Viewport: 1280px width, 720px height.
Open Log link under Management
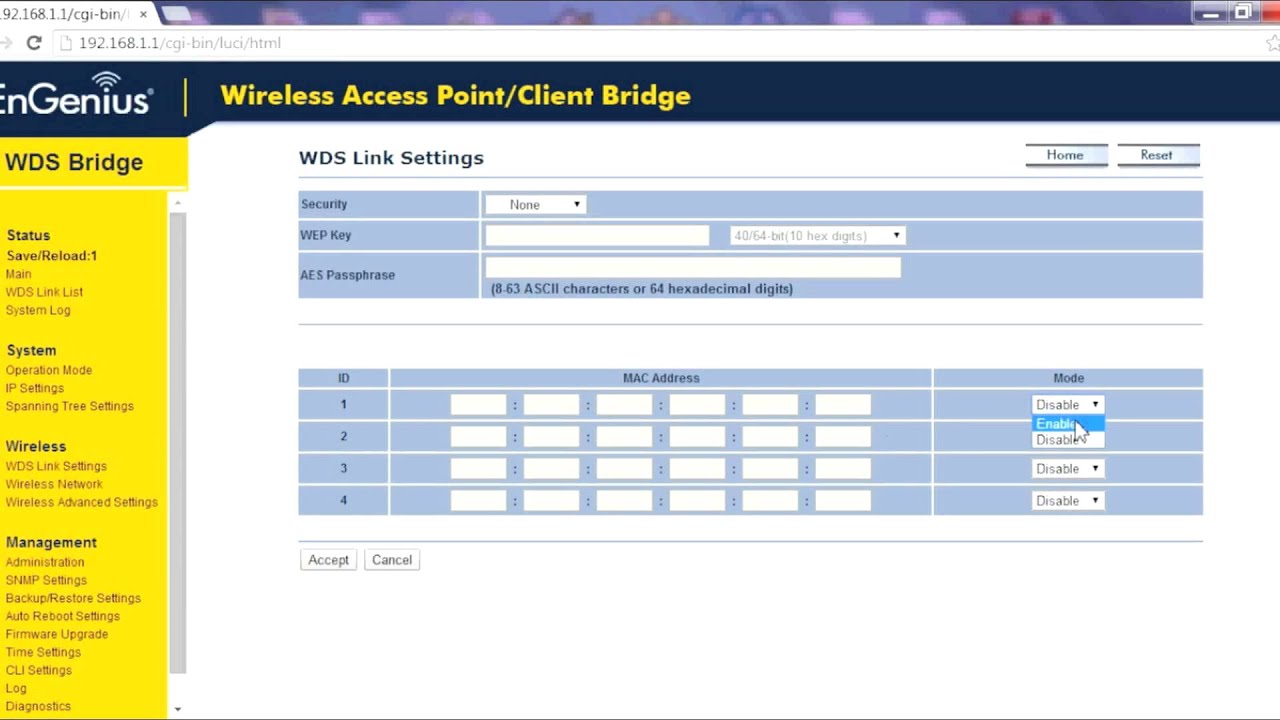click(x=16, y=688)
